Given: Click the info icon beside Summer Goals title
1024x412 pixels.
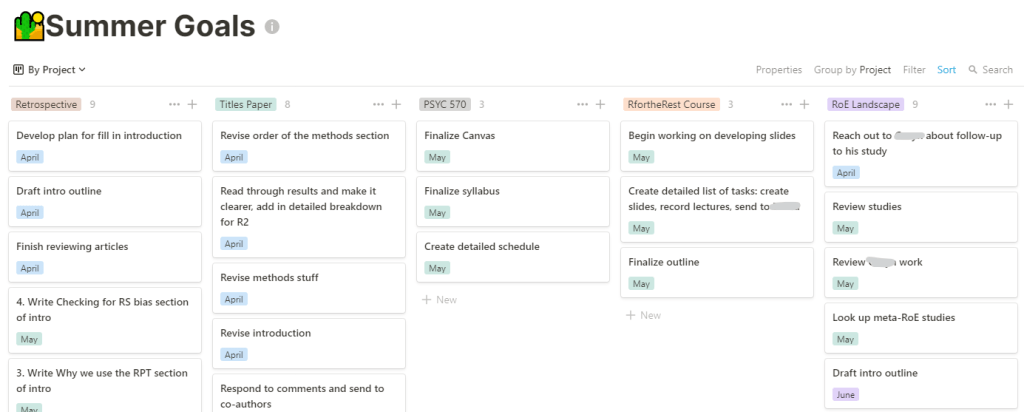Looking at the screenshot, I should click(x=272, y=27).
